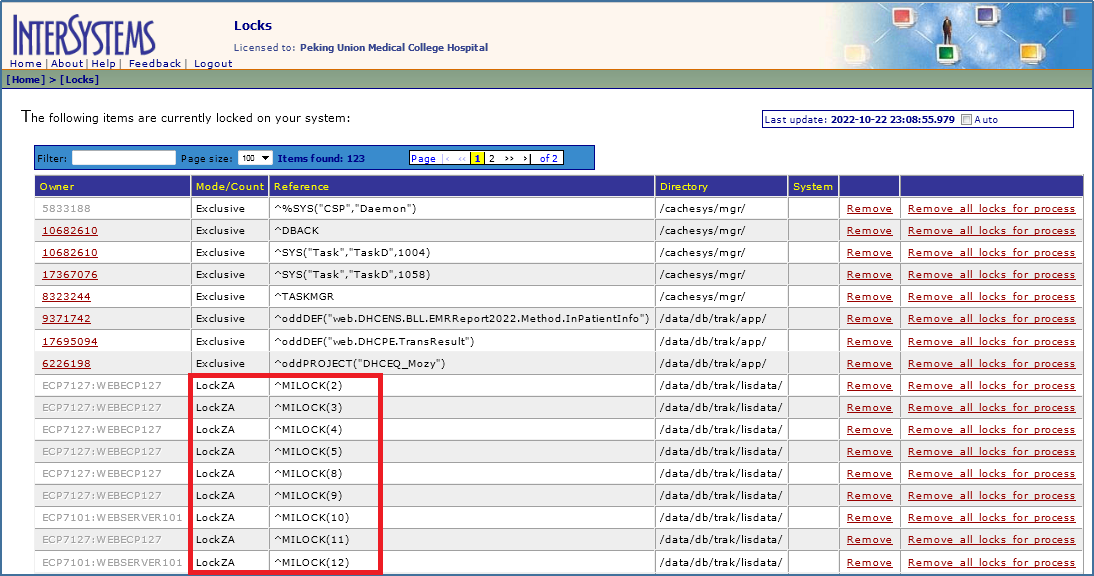Click the Help link

pyautogui.click(x=104, y=64)
